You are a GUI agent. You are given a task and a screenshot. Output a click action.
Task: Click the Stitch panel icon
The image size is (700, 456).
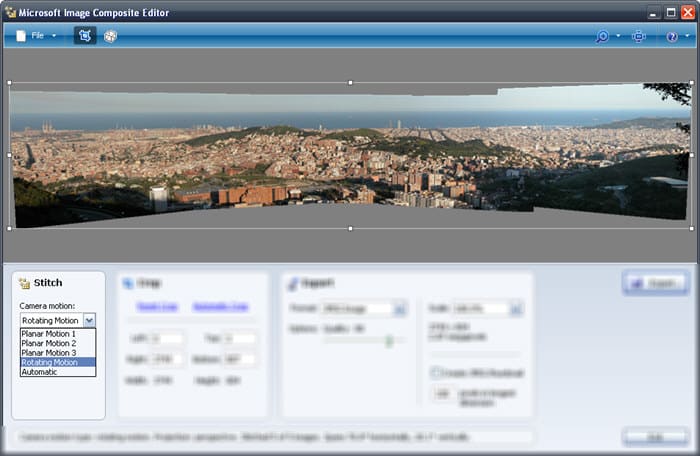click(x=24, y=283)
